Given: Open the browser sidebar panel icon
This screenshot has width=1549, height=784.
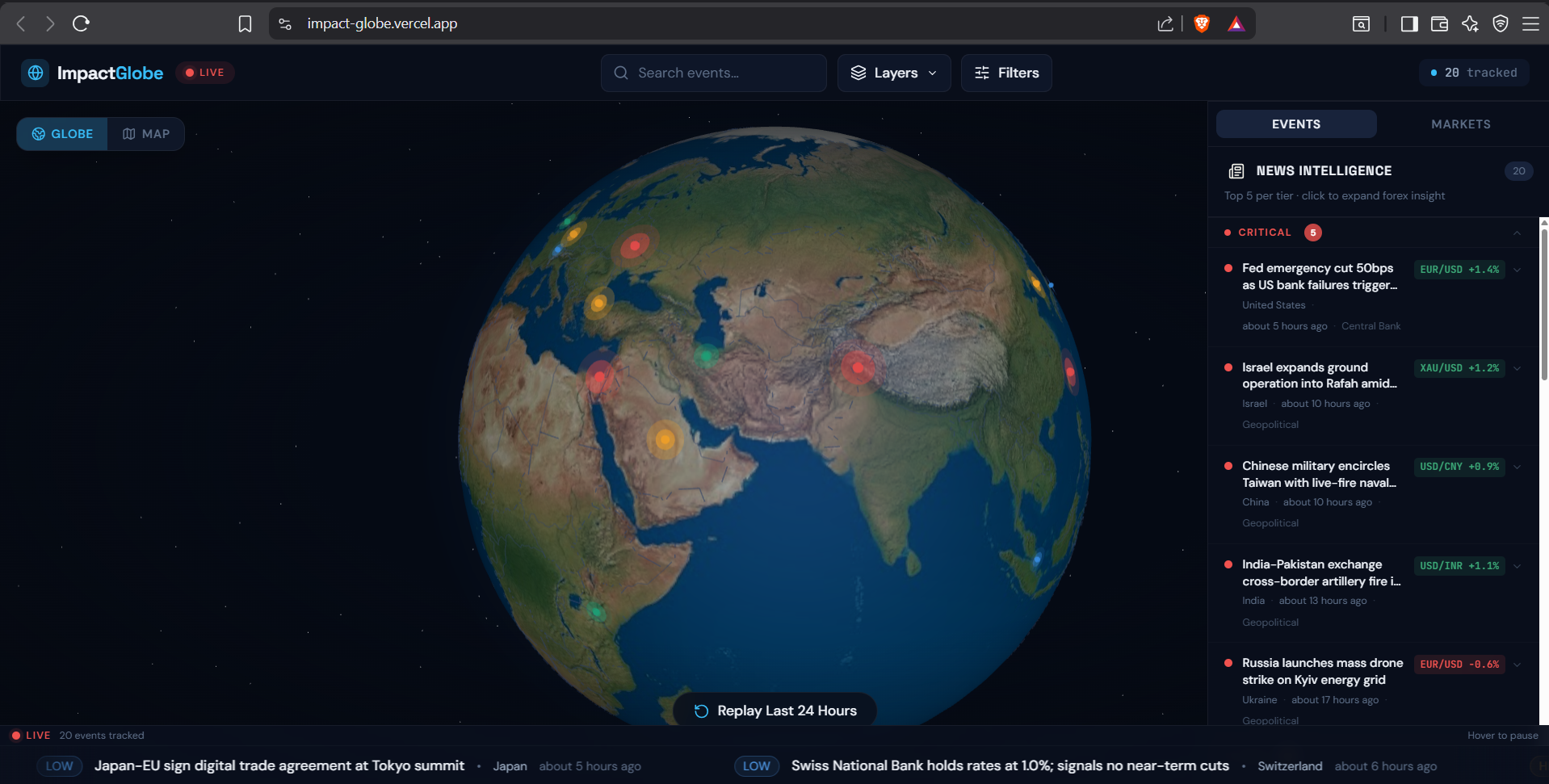Looking at the screenshot, I should pos(1409,24).
